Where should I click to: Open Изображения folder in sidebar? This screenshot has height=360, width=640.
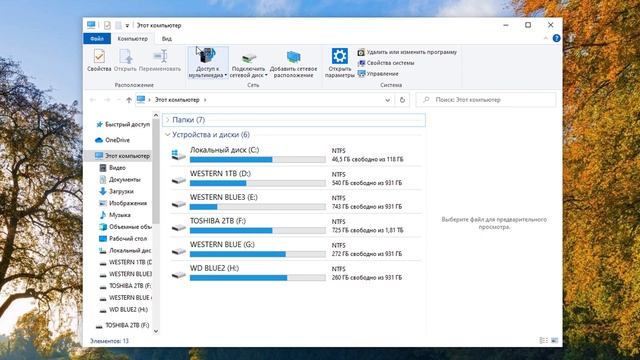click(123, 203)
